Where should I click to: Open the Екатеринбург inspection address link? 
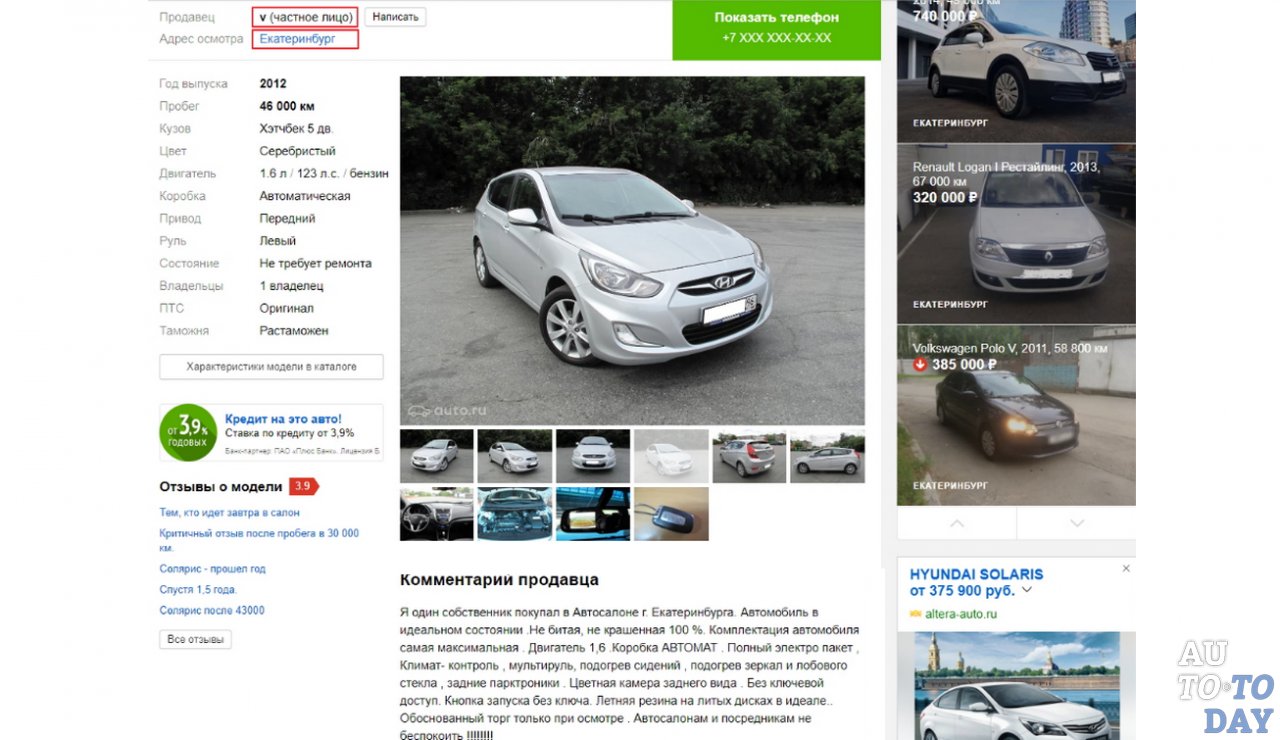coord(297,39)
